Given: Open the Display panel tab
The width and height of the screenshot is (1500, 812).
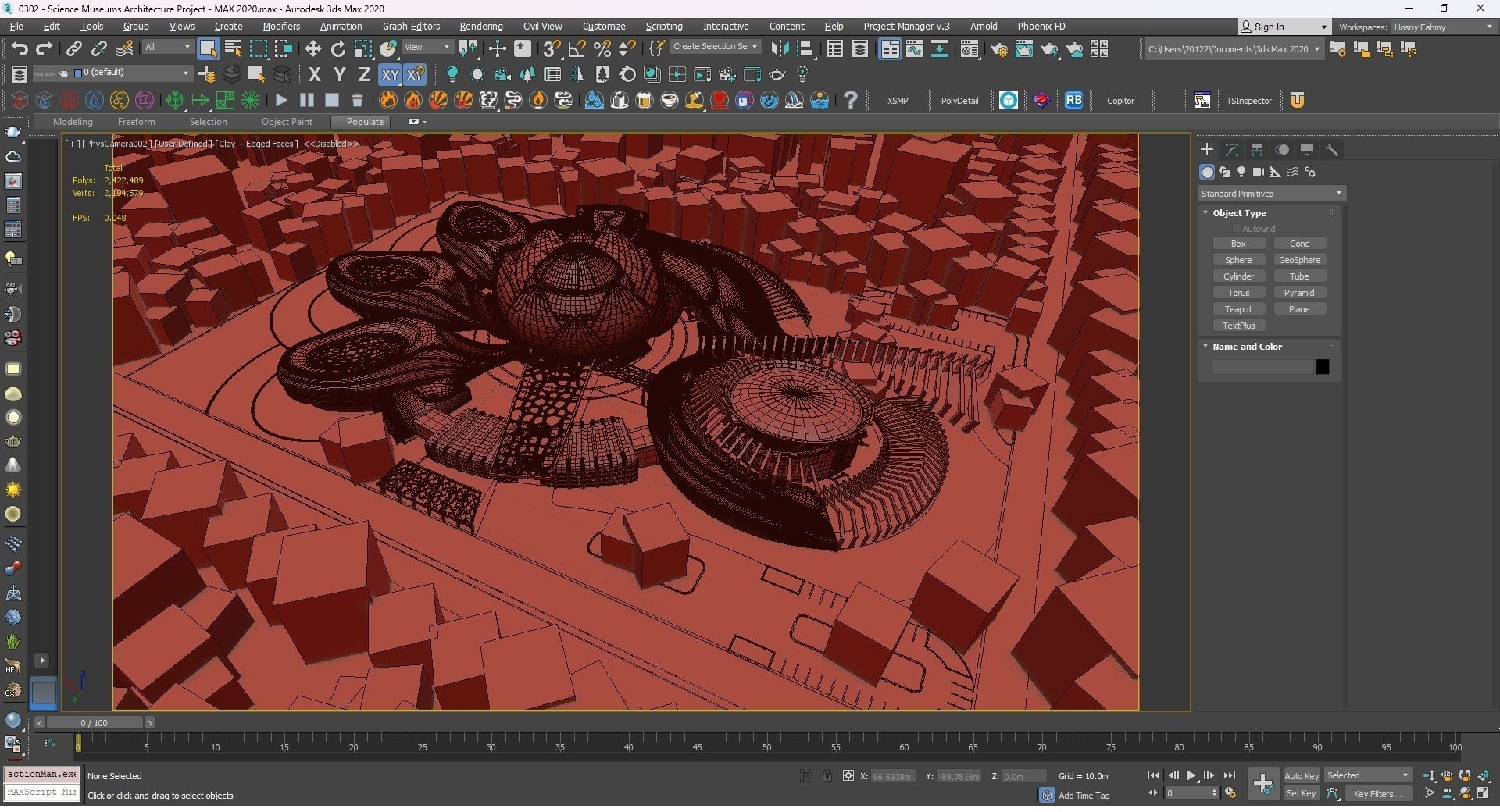Looking at the screenshot, I should (1307, 149).
